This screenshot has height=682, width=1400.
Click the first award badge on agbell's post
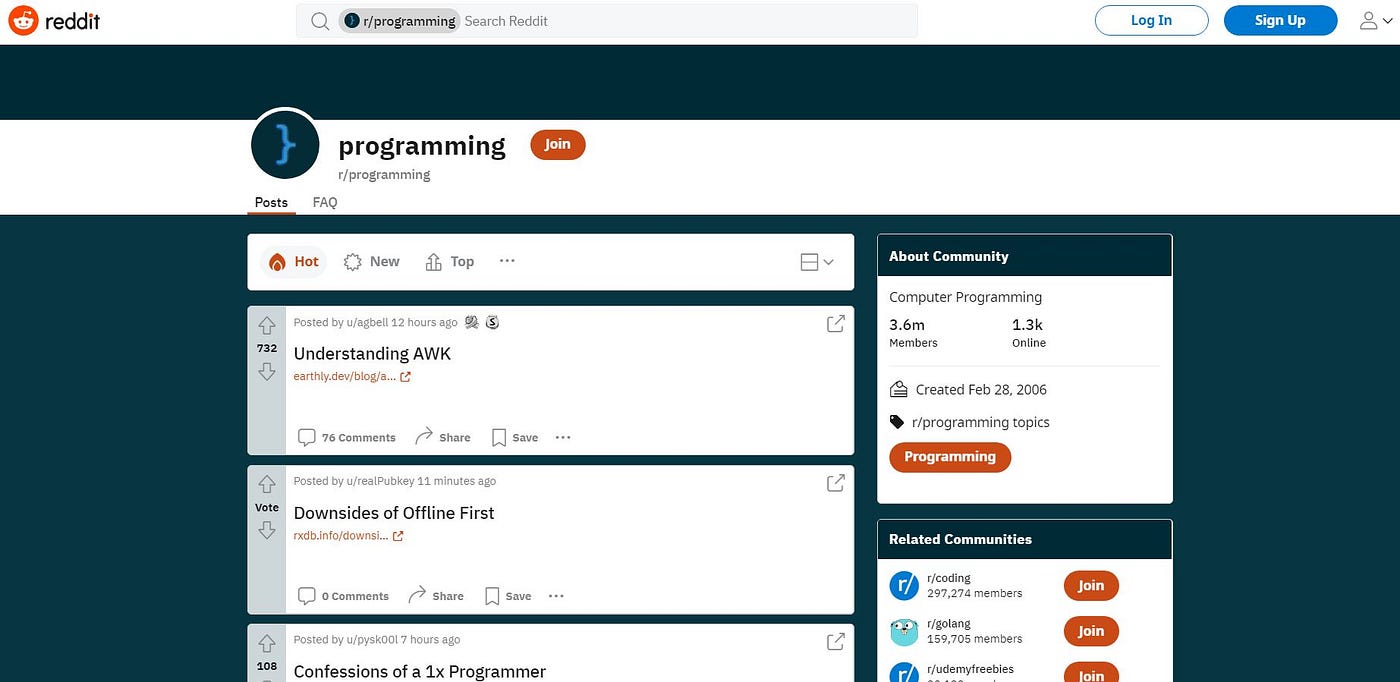click(472, 322)
